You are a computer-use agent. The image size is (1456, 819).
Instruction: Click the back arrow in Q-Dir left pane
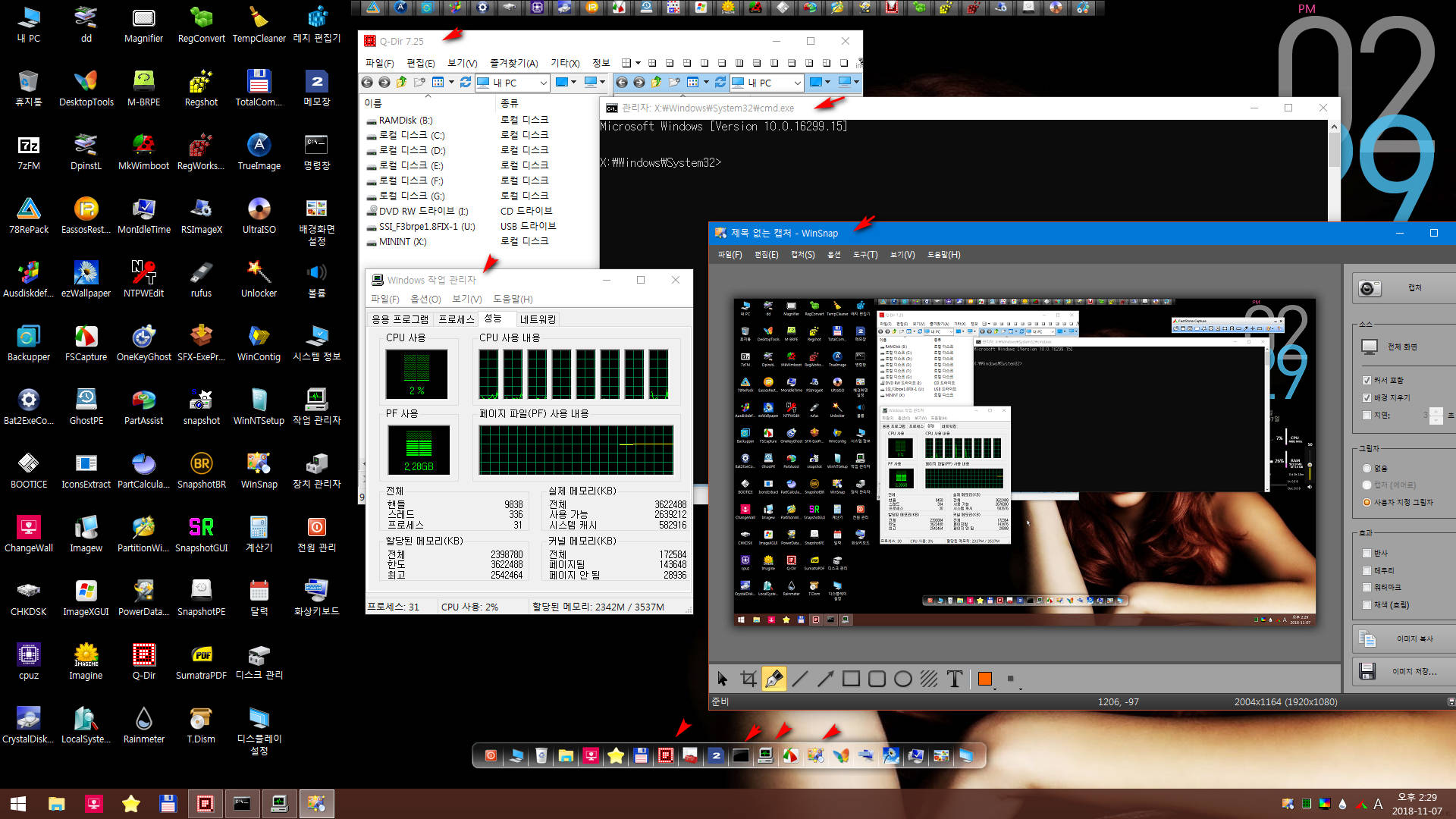tap(367, 82)
